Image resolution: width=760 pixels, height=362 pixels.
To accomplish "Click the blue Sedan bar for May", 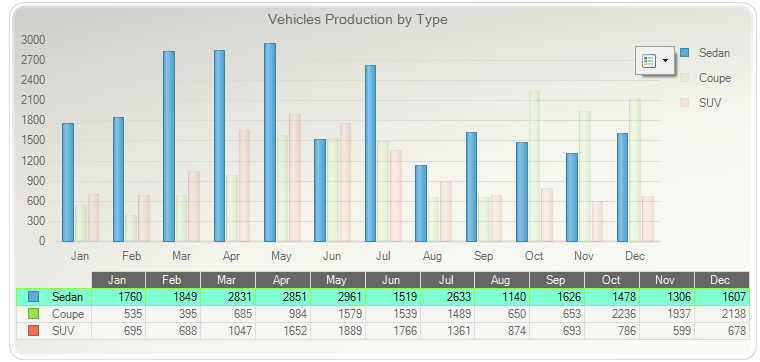I will click(x=270, y=142).
